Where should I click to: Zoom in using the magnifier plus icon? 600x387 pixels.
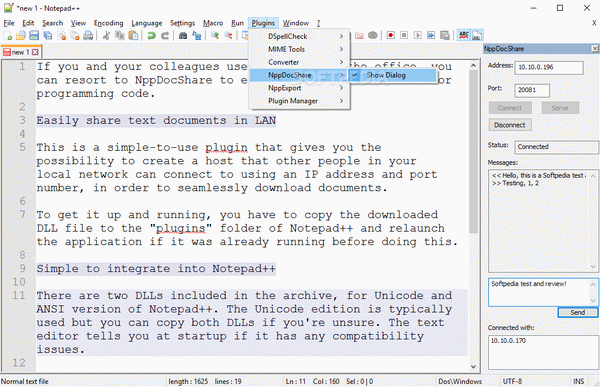coord(215,36)
